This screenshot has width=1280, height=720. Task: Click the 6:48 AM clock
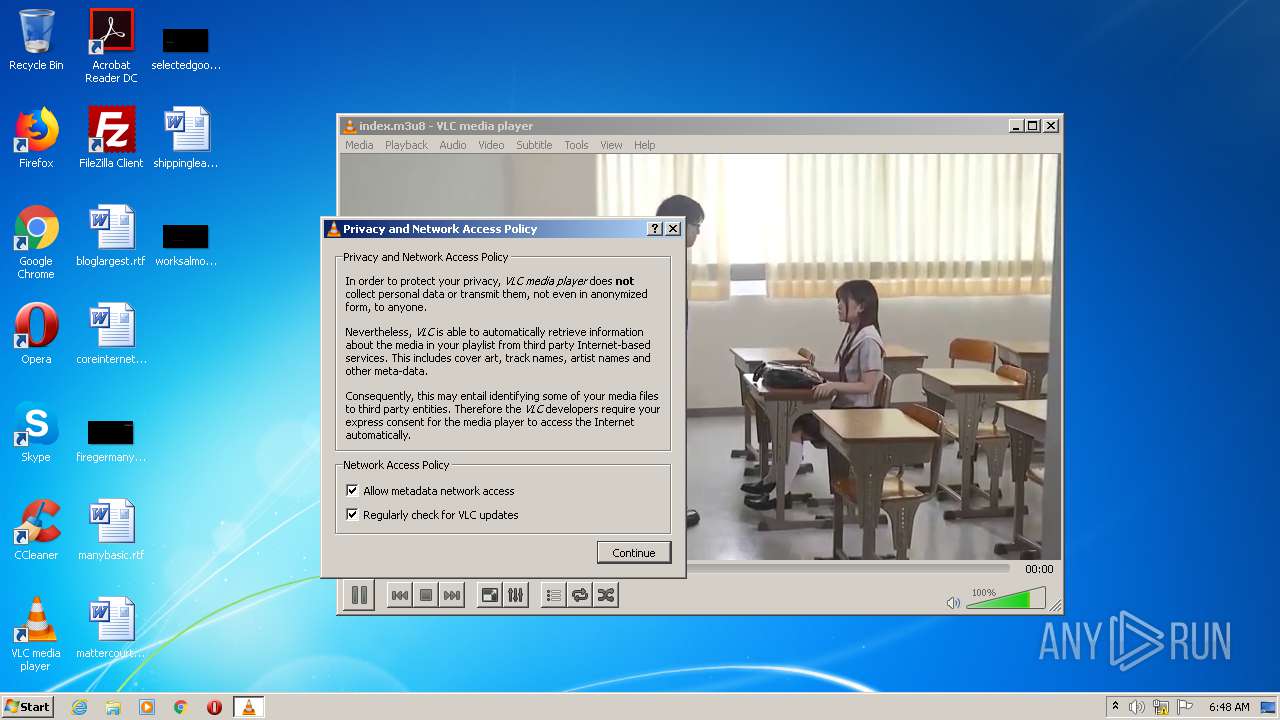click(x=1229, y=707)
